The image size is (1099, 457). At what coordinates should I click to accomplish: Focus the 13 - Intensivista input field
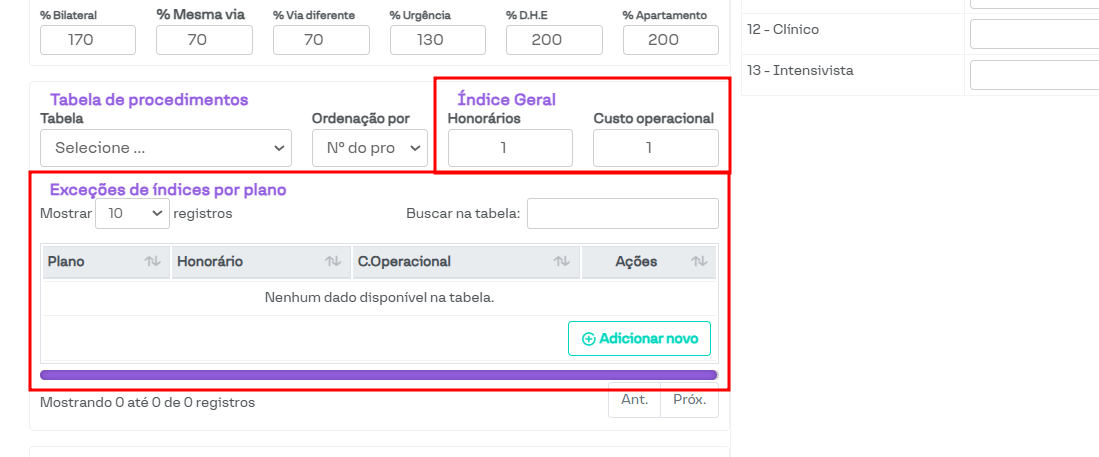pos(1034,75)
